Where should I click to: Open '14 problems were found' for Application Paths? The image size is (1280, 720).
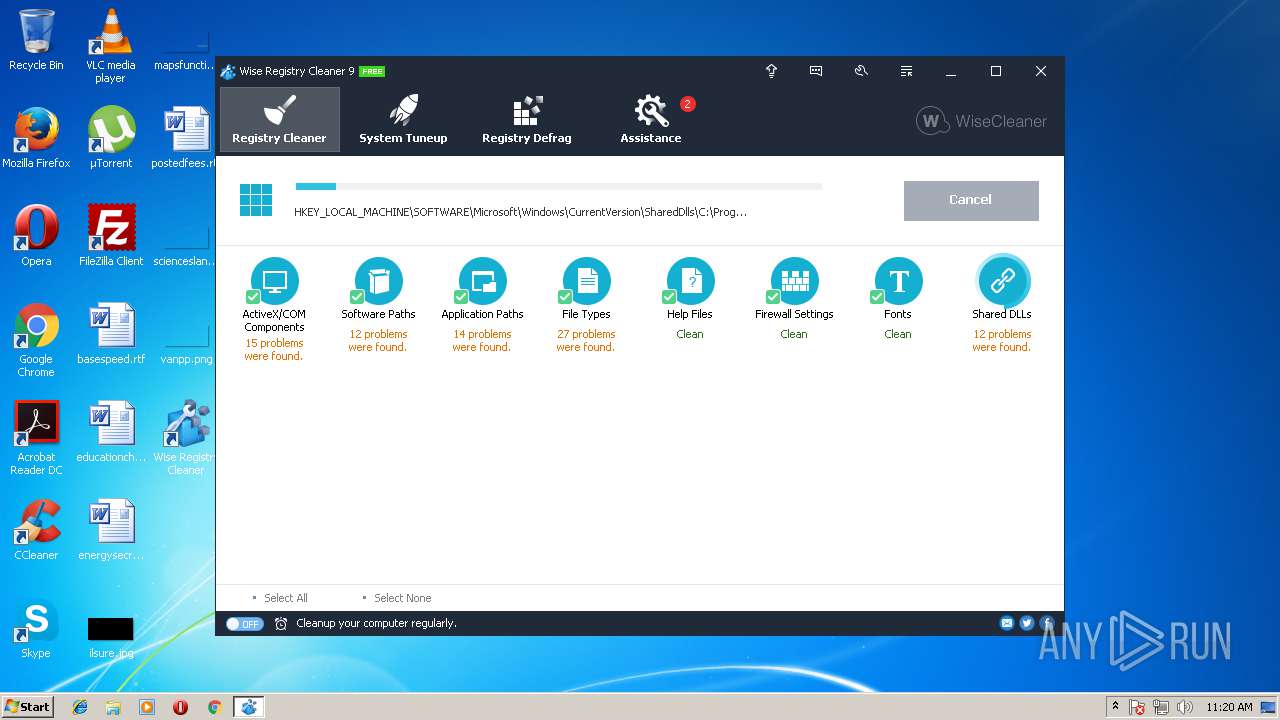pos(482,341)
